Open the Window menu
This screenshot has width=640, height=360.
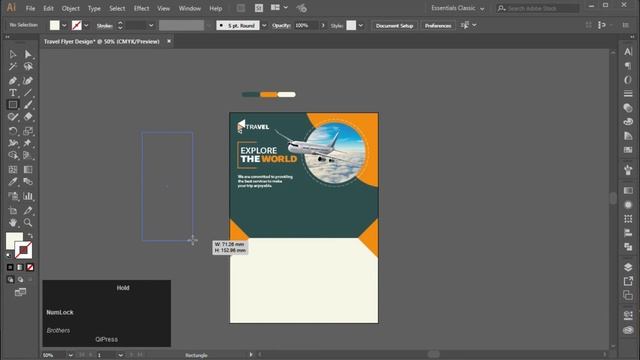[189, 8]
